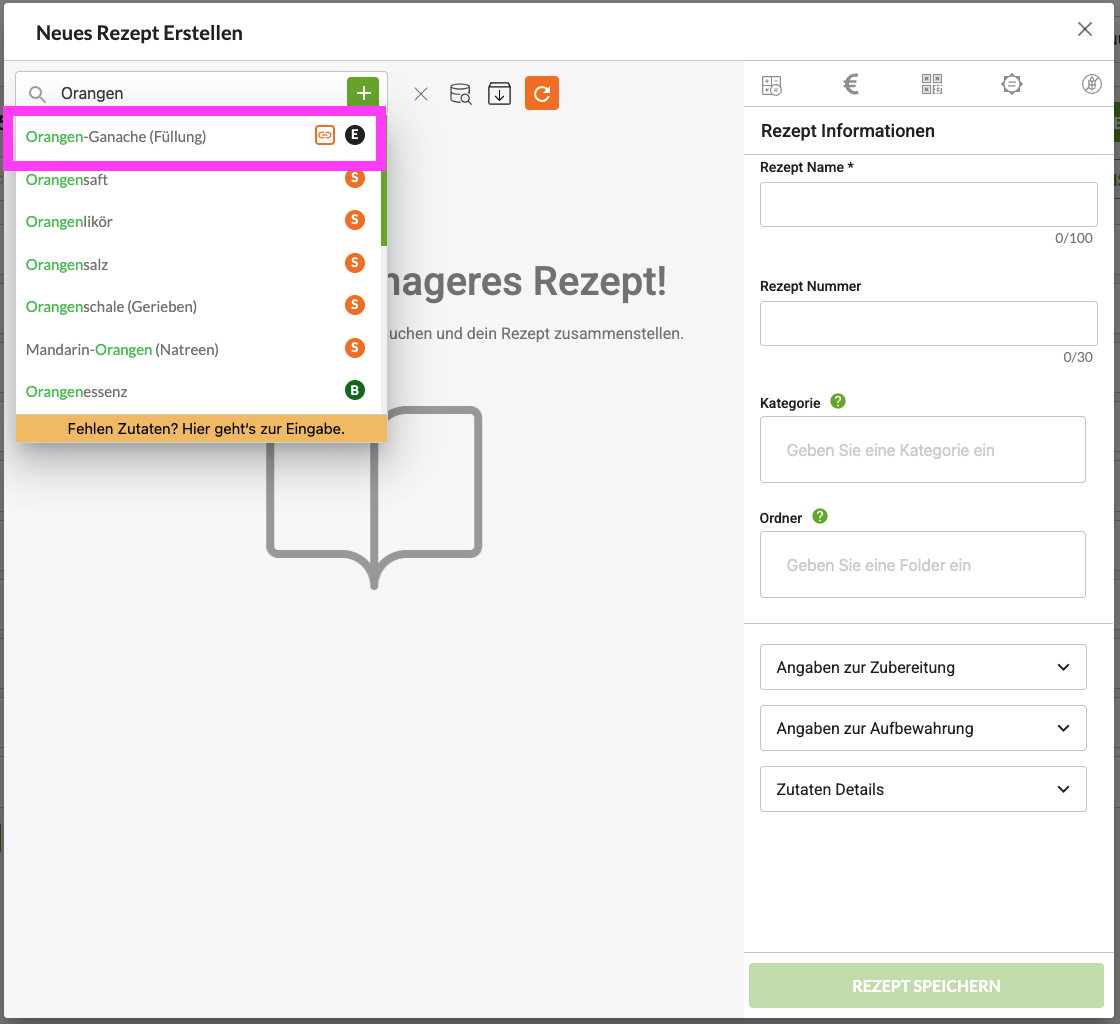Click the link icon on Orangen-Ganache
The image size is (1120, 1024).
pyautogui.click(x=324, y=136)
